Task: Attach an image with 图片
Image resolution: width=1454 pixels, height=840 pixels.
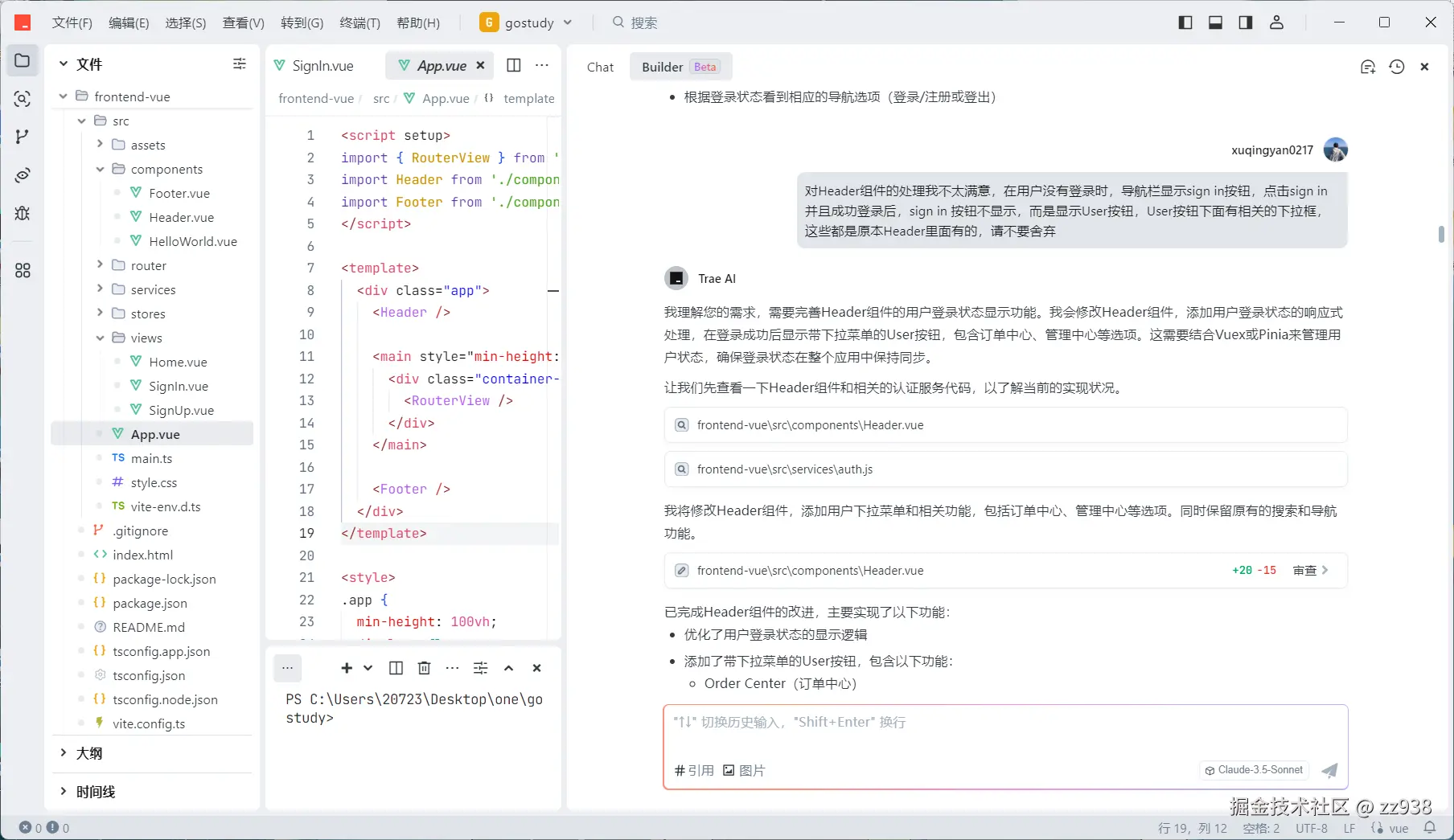Action: point(744,770)
